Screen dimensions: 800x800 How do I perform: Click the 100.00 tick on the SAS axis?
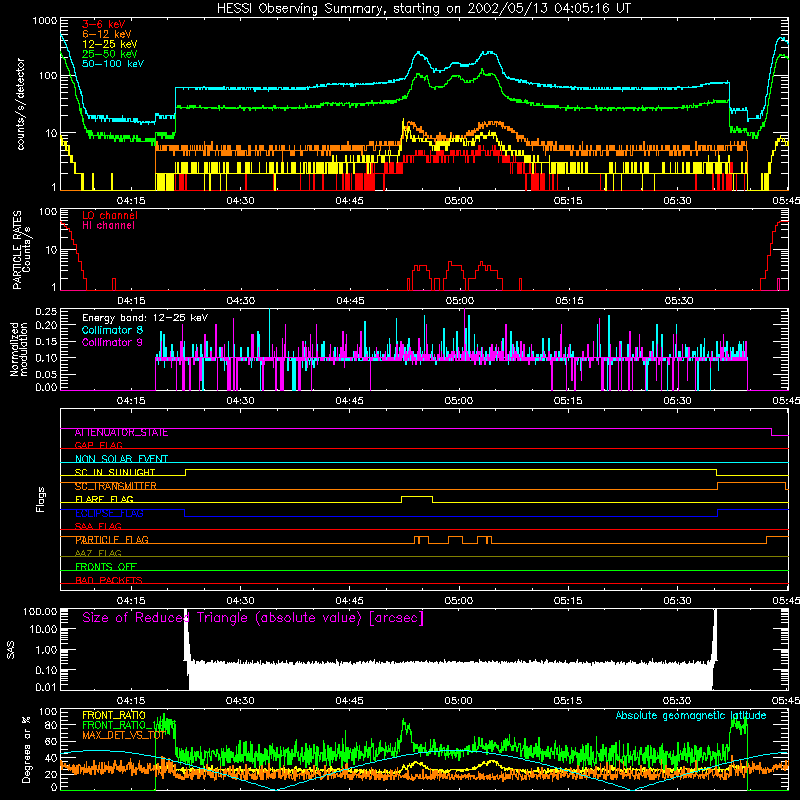(x=40, y=612)
